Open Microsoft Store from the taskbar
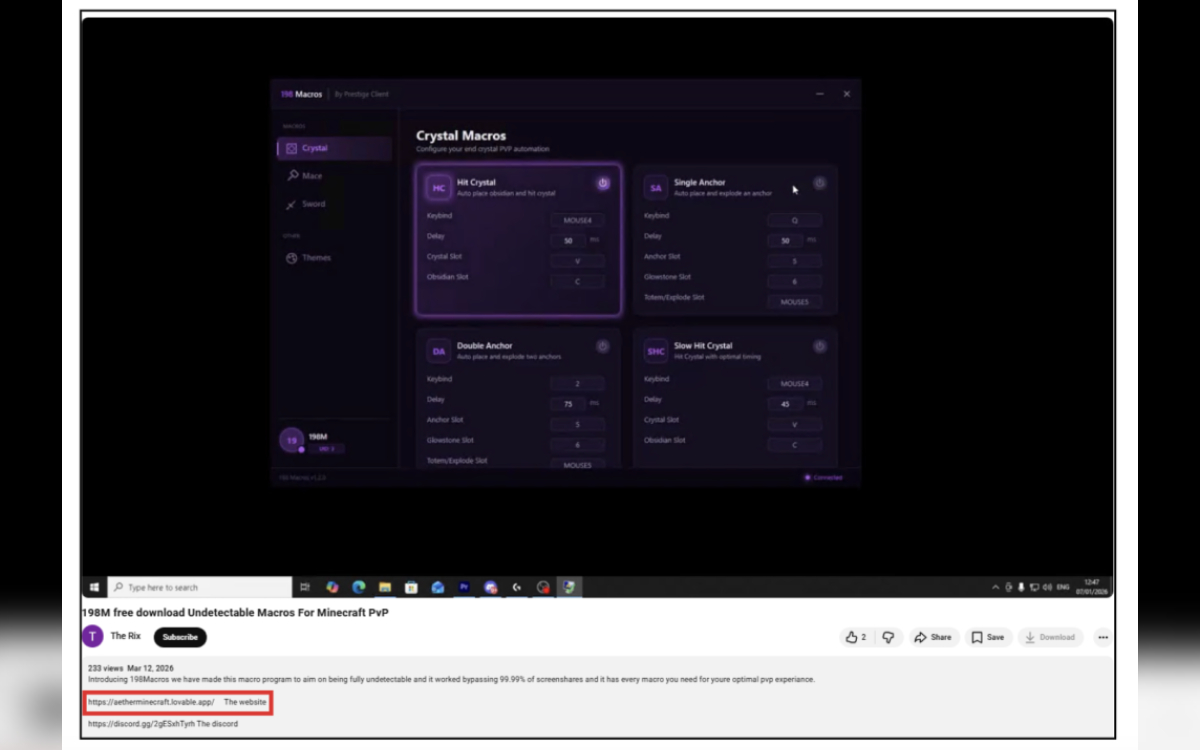This screenshot has width=1200, height=750. pyautogui.click(x=410, y=587)
